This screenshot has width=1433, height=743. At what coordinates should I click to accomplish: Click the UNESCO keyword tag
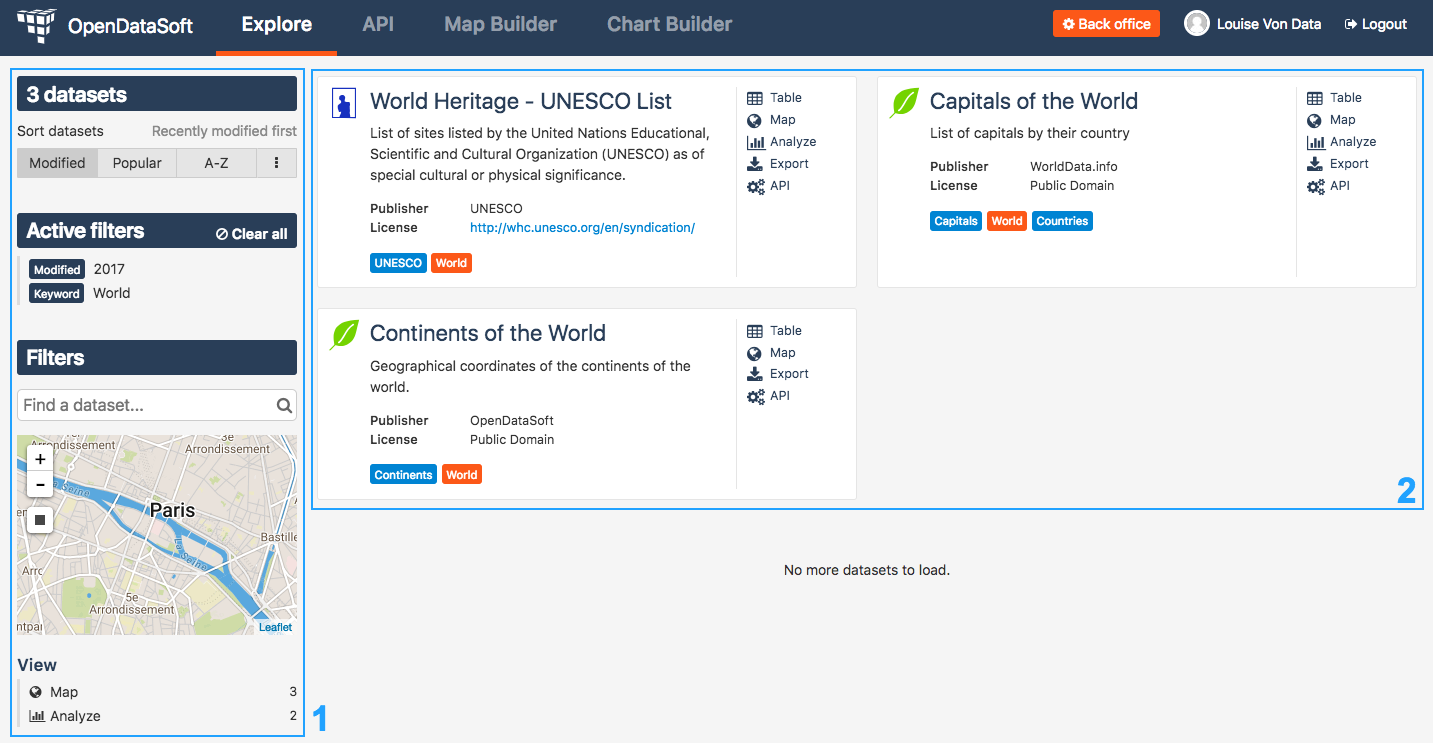(x=398, y=263)
